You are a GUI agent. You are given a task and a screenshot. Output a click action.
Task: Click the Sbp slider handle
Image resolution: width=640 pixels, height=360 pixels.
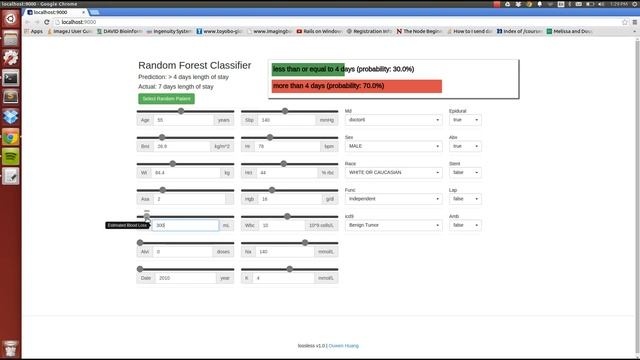coord(285,111)
